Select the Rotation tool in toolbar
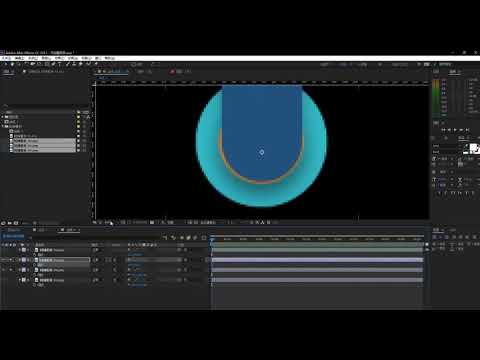This screenshot has height=360, width=480. tap(26, 64)
